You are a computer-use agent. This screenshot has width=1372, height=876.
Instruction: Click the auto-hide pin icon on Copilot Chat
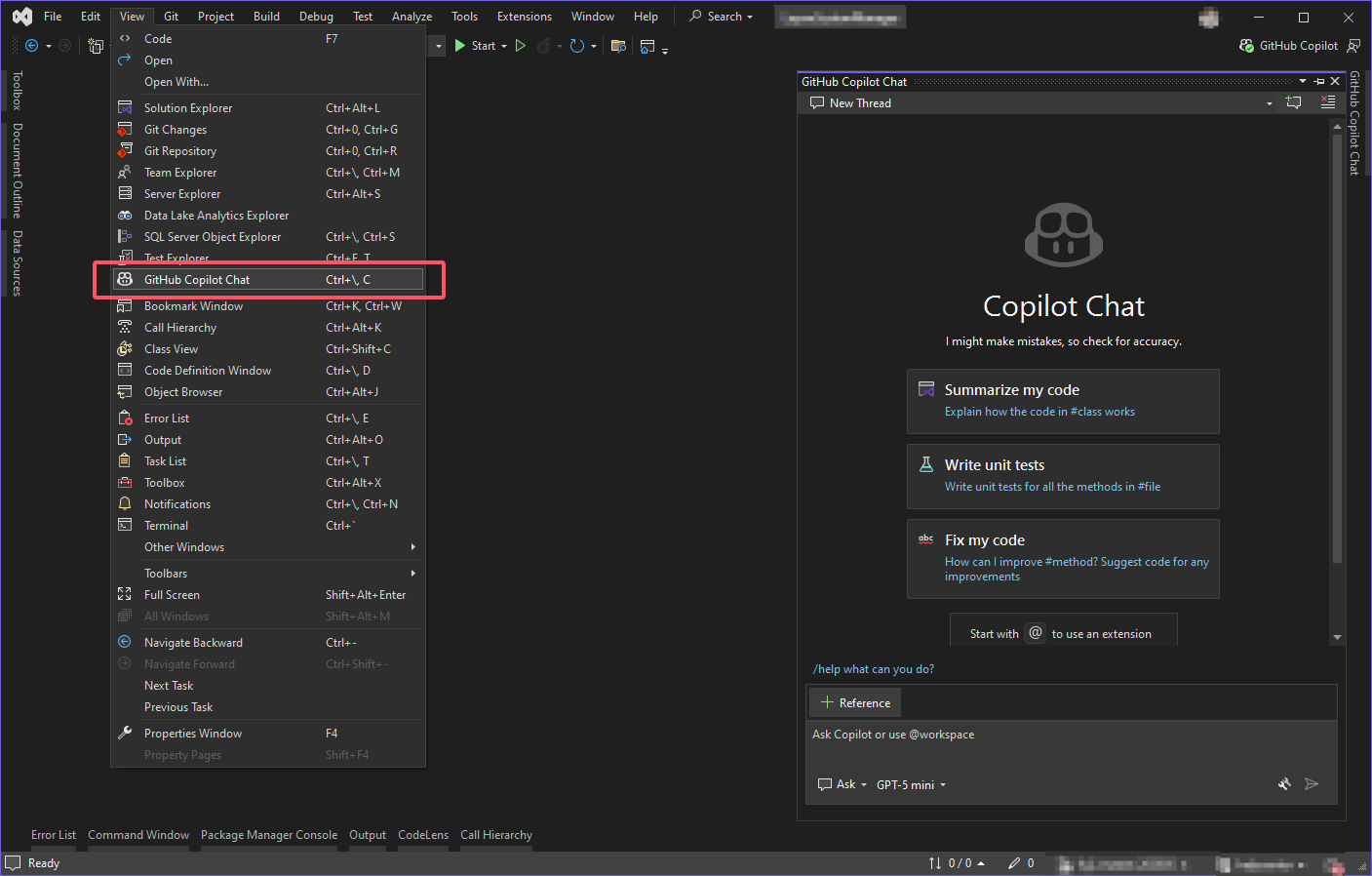coord(1319,82)
